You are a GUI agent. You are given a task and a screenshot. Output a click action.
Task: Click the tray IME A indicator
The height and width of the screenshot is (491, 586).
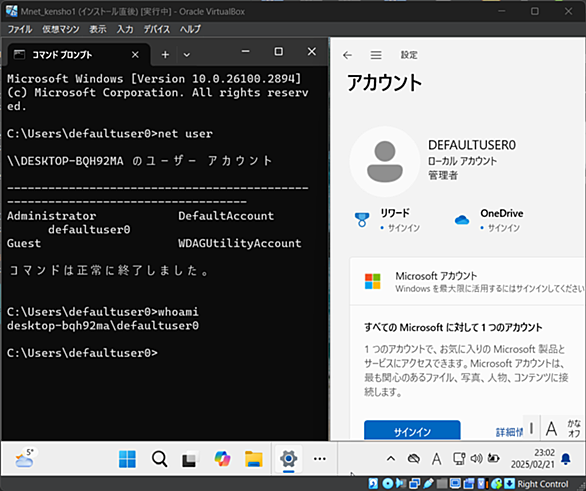point(437,458)
